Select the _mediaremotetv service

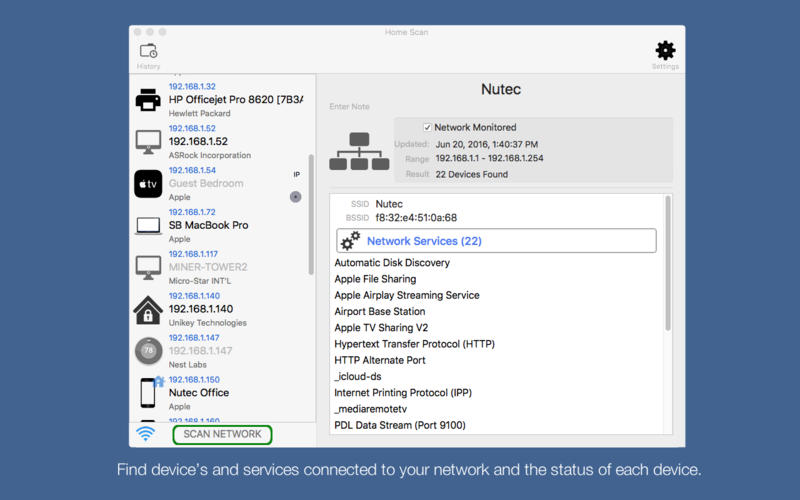(370, 409)
